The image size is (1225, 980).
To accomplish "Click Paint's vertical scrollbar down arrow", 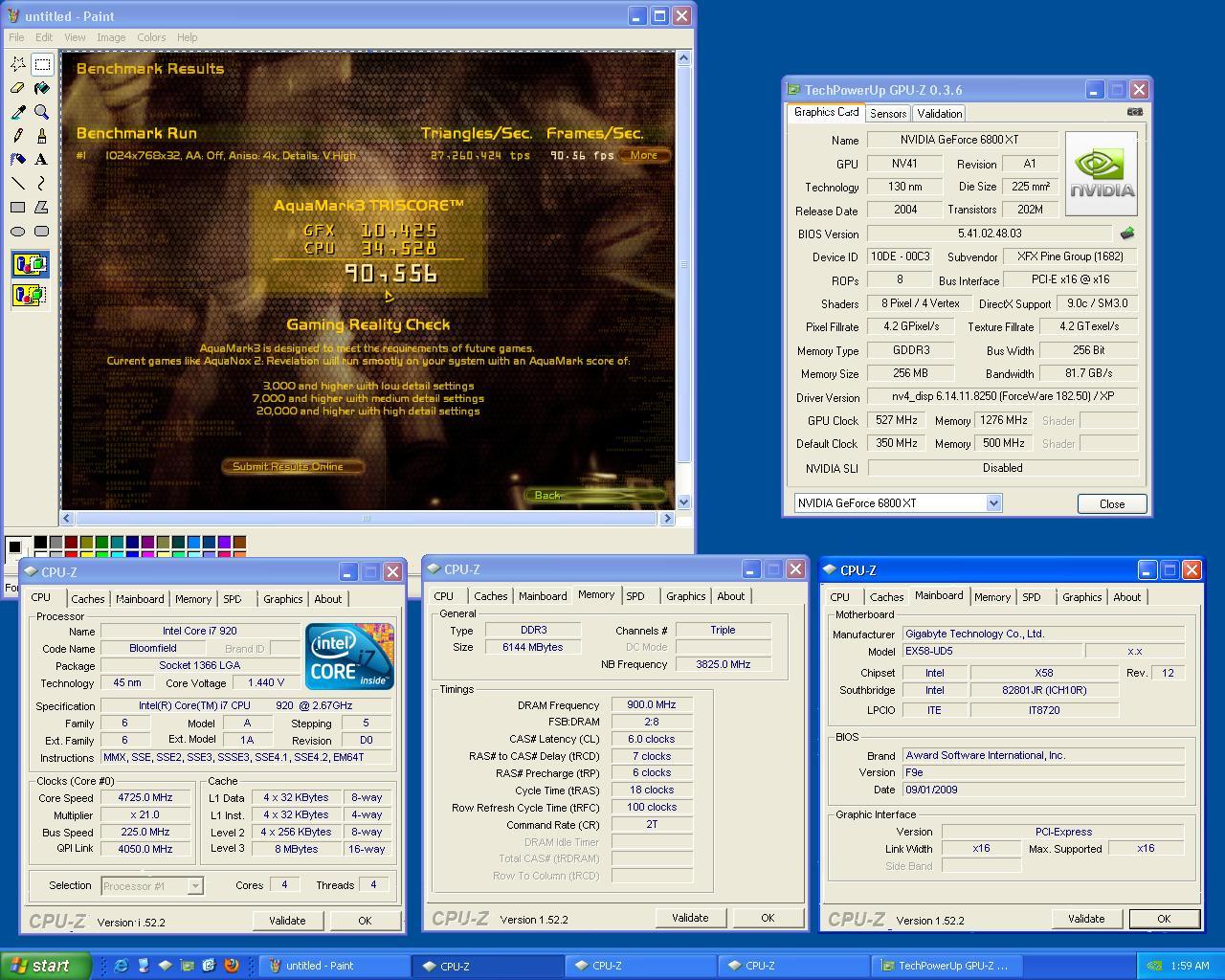I will coord(683,501).
